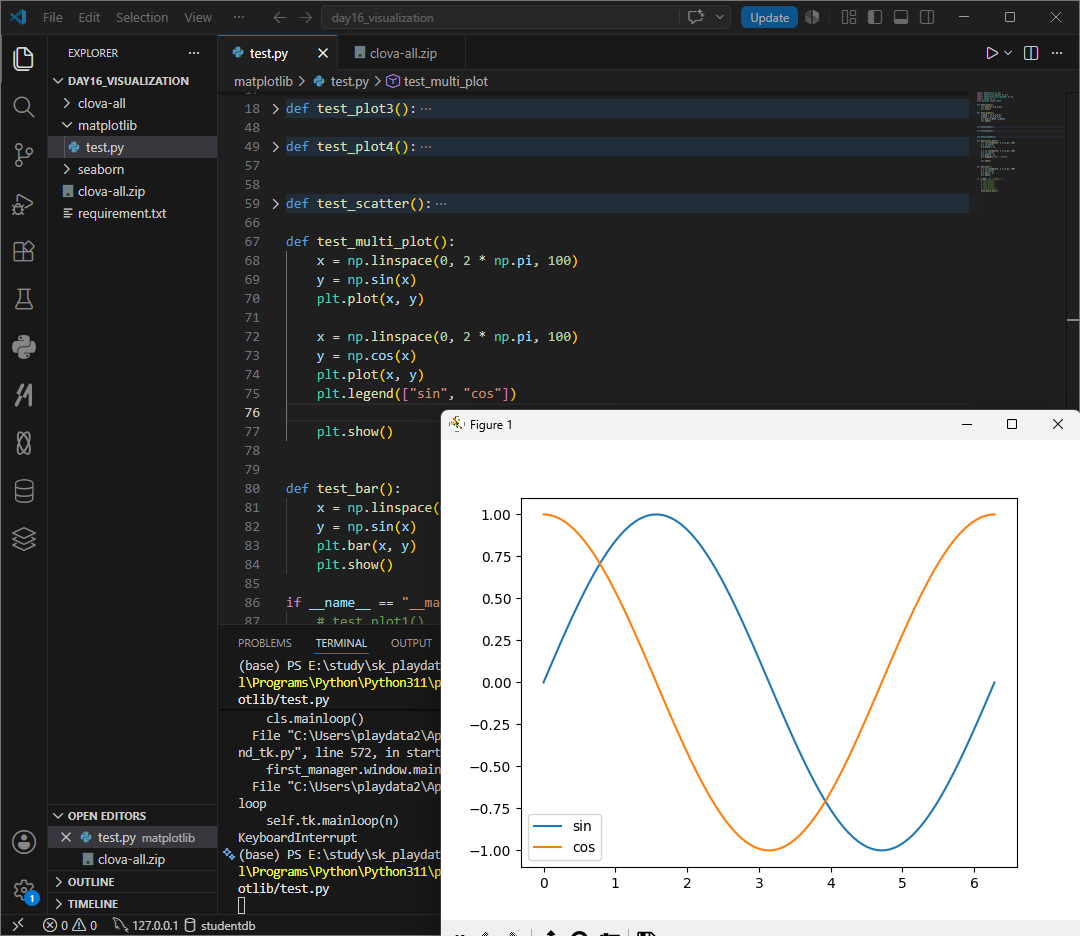Viewport: 1080px width, 936px height.
Task: Show more menu items via ellipsis
Action: click(238, 17)
